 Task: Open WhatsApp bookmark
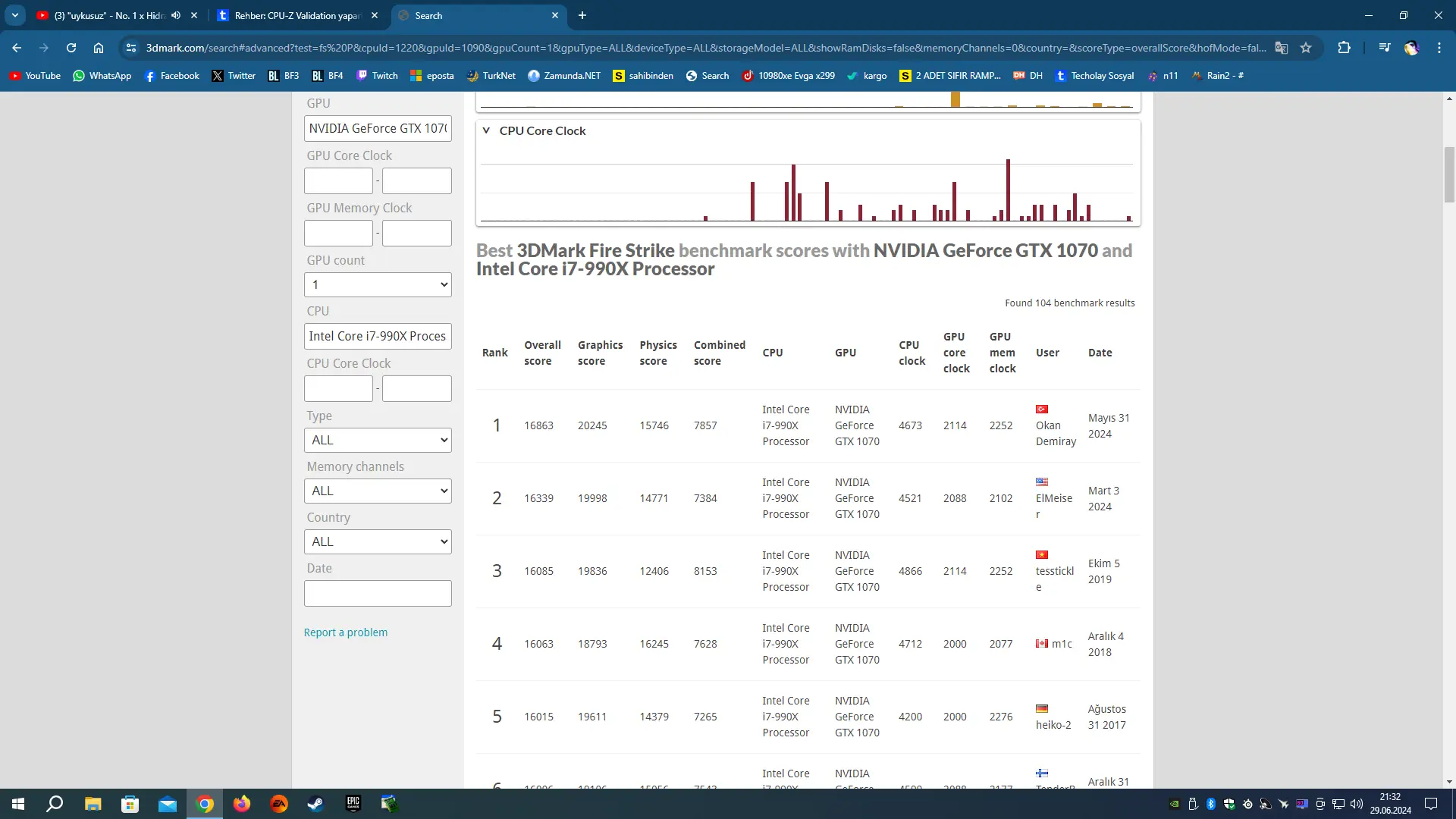coord(102,76)
